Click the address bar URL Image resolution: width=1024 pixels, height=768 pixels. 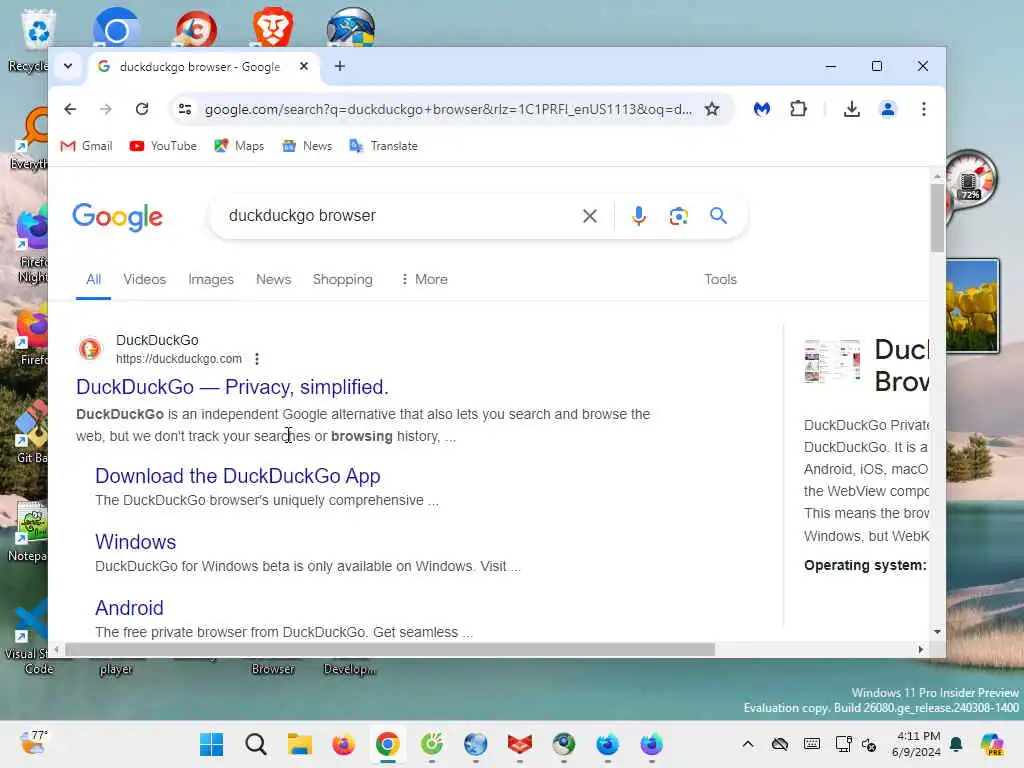(448, 109)
